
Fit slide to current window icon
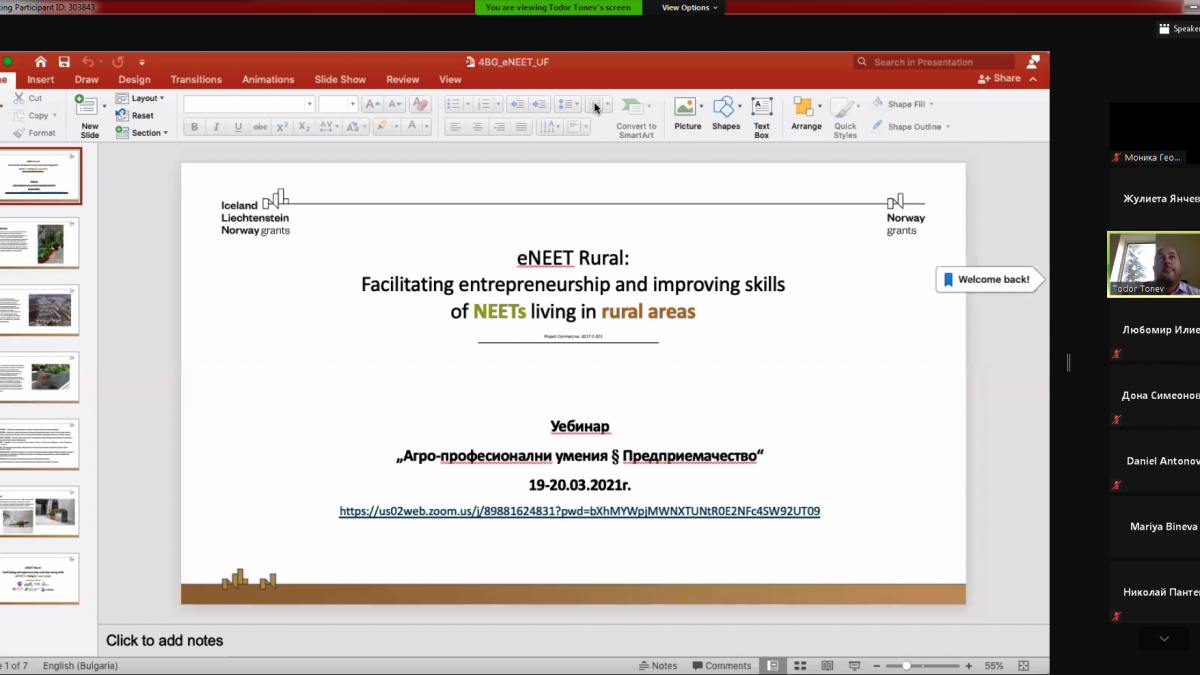coord(1024,665)
